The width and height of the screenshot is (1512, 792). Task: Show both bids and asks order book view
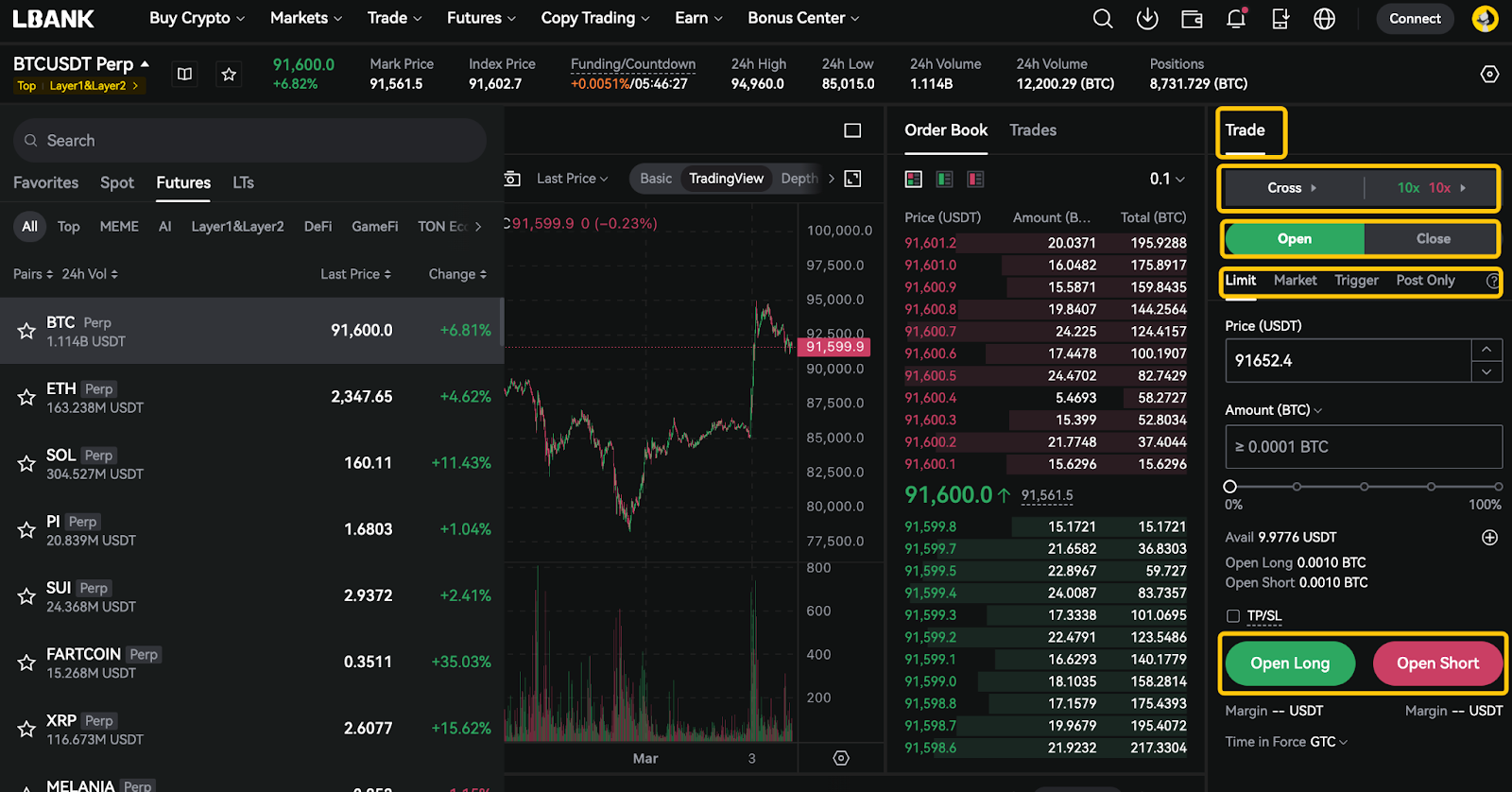(913, 179)
